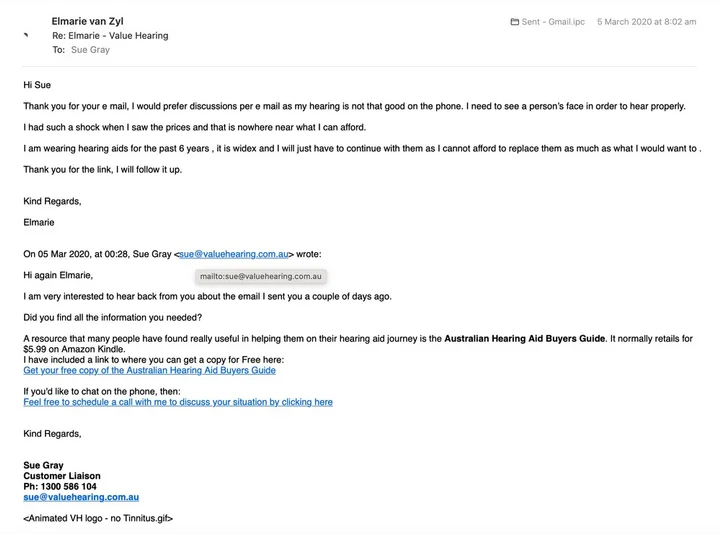Screen dimensions: 720x534
Task: Click recipient Sue Gray in To field
Action: coord(90,50)
